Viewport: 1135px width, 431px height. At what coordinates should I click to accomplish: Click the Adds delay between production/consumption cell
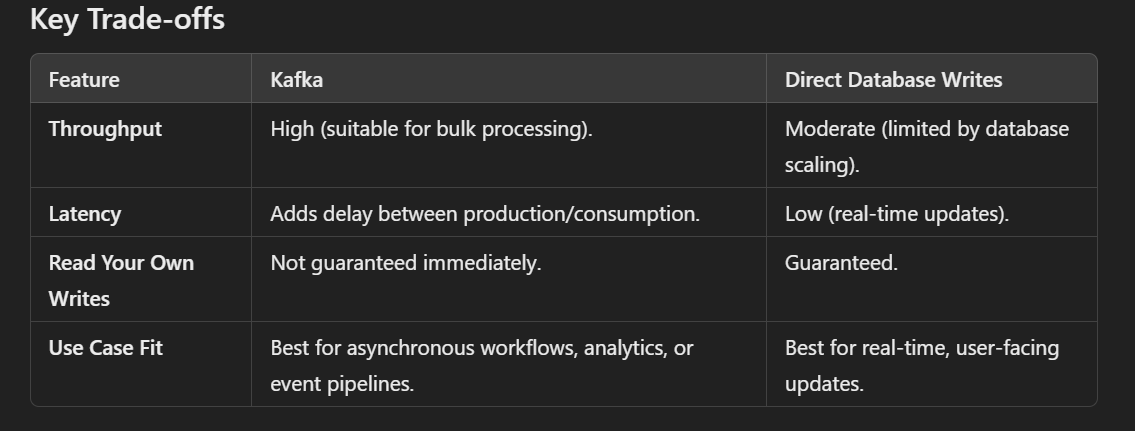tap(485, 214)
